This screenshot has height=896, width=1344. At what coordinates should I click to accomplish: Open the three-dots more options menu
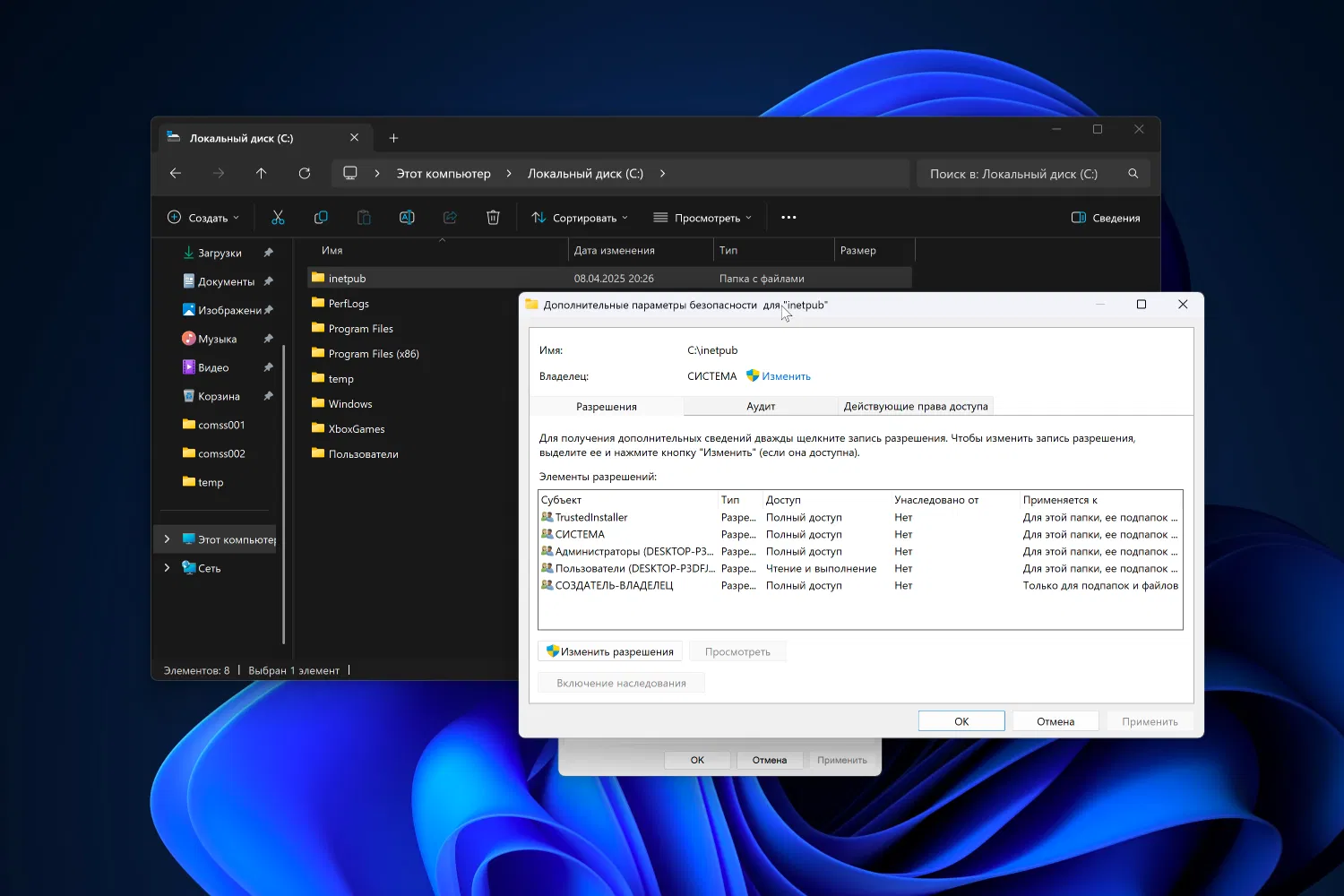pos(788,218)
